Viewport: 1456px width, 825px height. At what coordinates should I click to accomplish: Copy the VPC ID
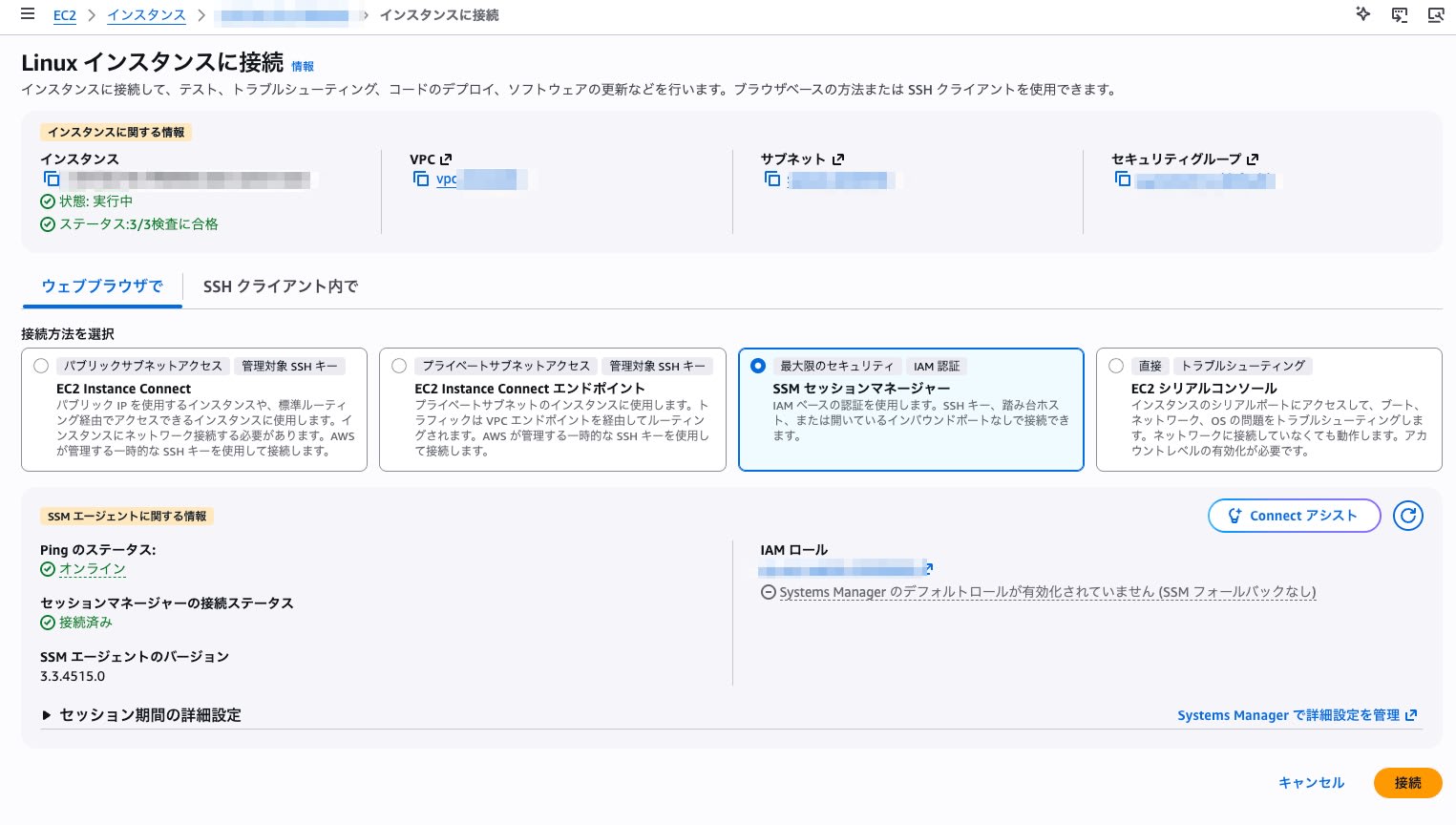[421, 179]
